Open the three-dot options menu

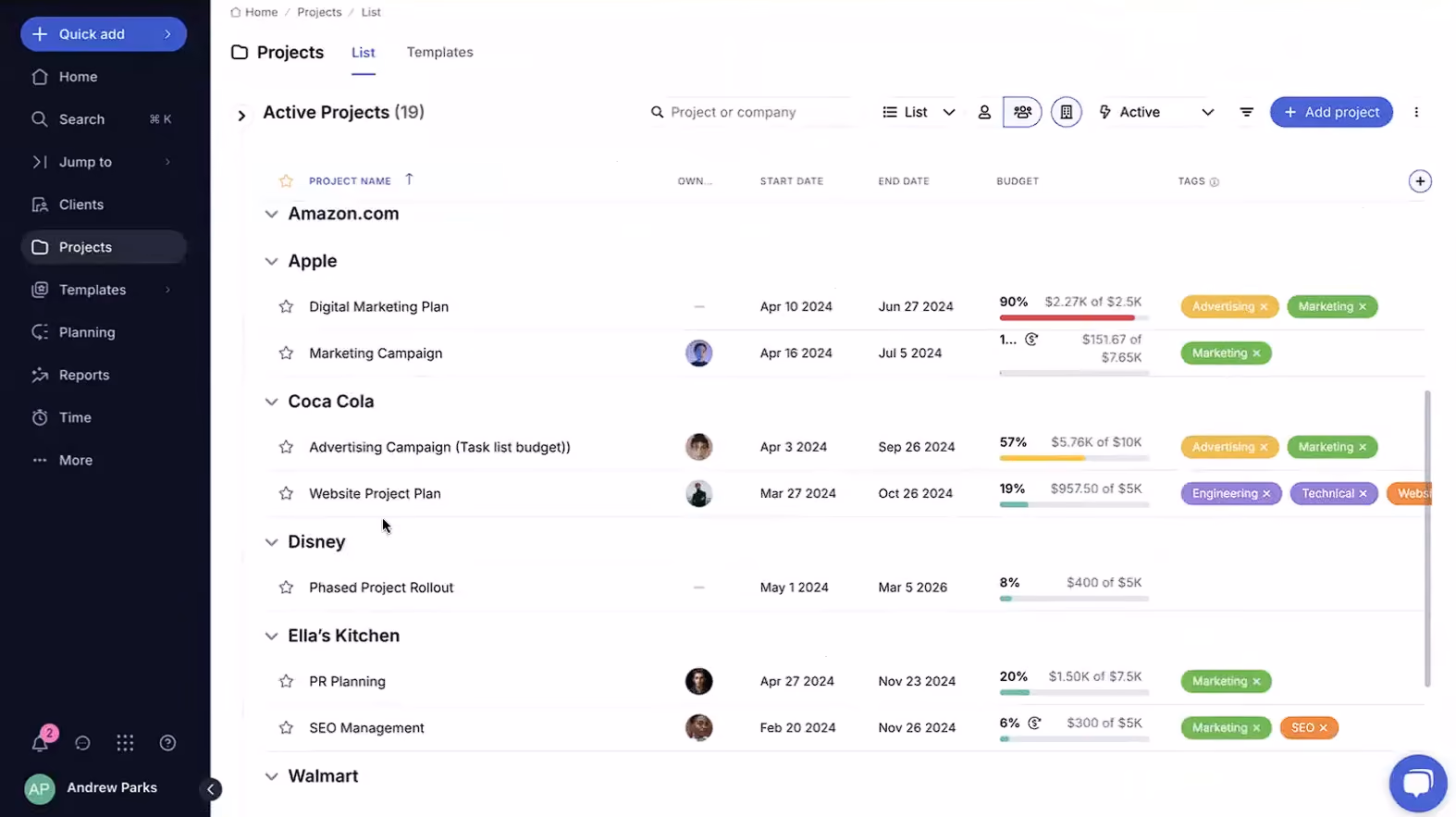click(1416, 112)
